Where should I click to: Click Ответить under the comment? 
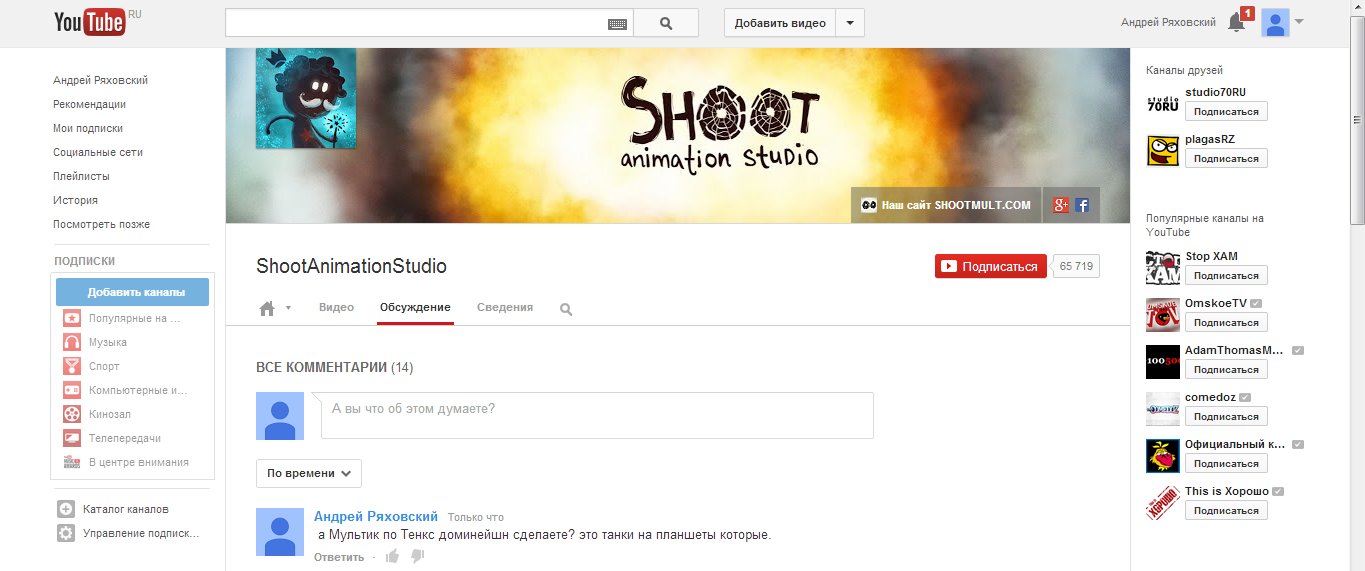(339, 557)
